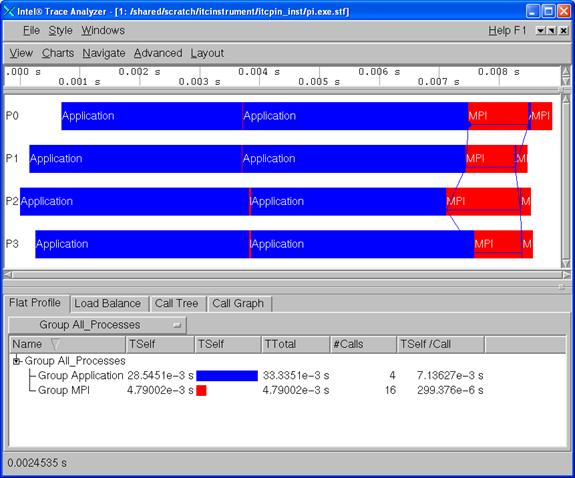Click the P0 last MPI segment

[x=541, y=116]
